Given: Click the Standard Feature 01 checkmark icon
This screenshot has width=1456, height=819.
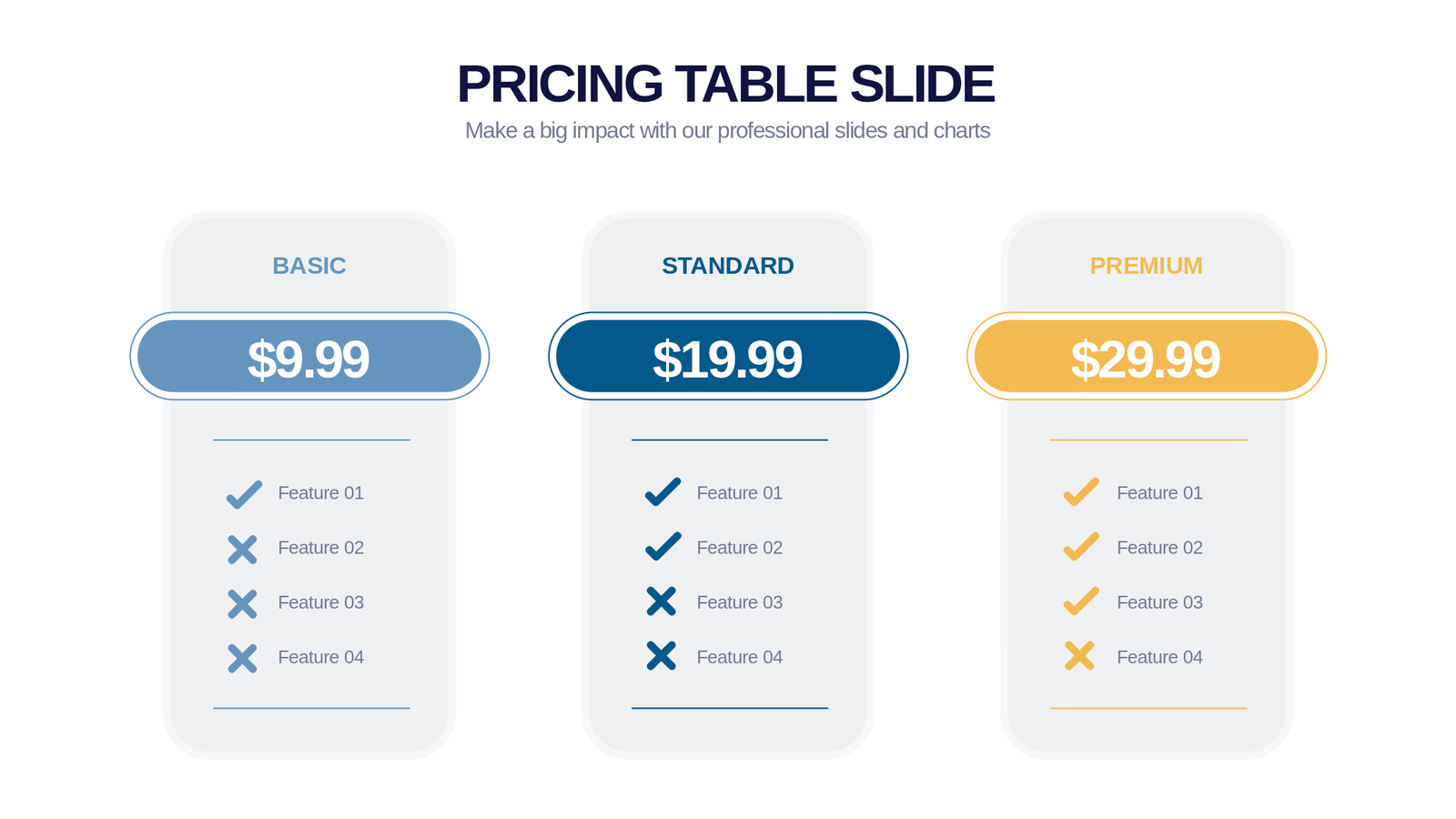Looking at the screenshot, I should (662, 491).
